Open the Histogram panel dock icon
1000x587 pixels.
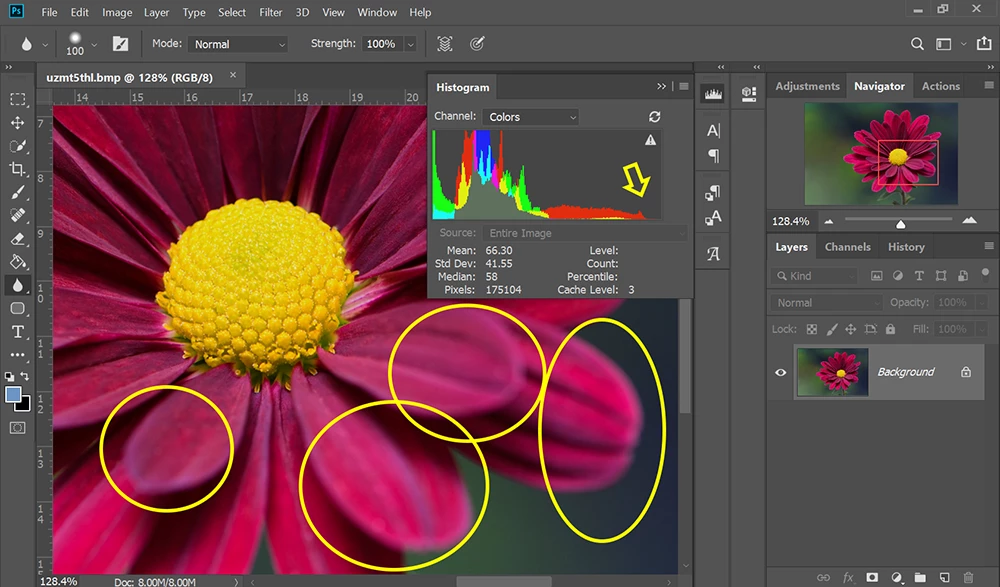[713, 94]
